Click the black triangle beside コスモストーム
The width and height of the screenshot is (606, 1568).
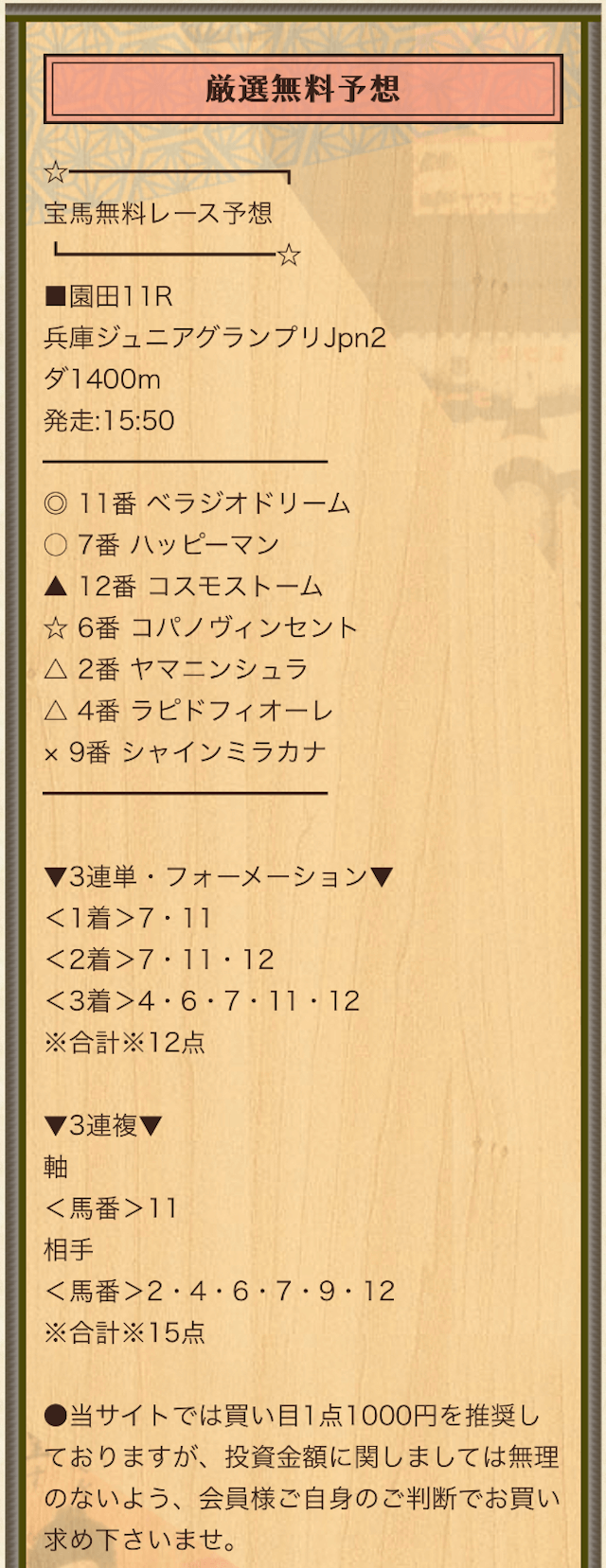click(x=56, y=587)
